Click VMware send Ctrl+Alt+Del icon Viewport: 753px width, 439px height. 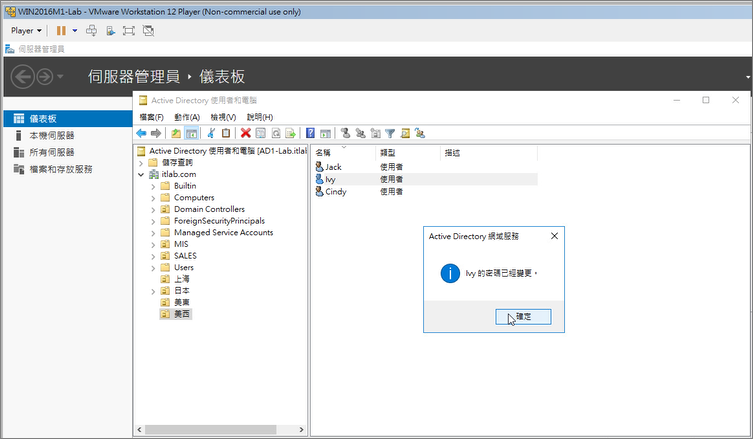pos(91,31)
